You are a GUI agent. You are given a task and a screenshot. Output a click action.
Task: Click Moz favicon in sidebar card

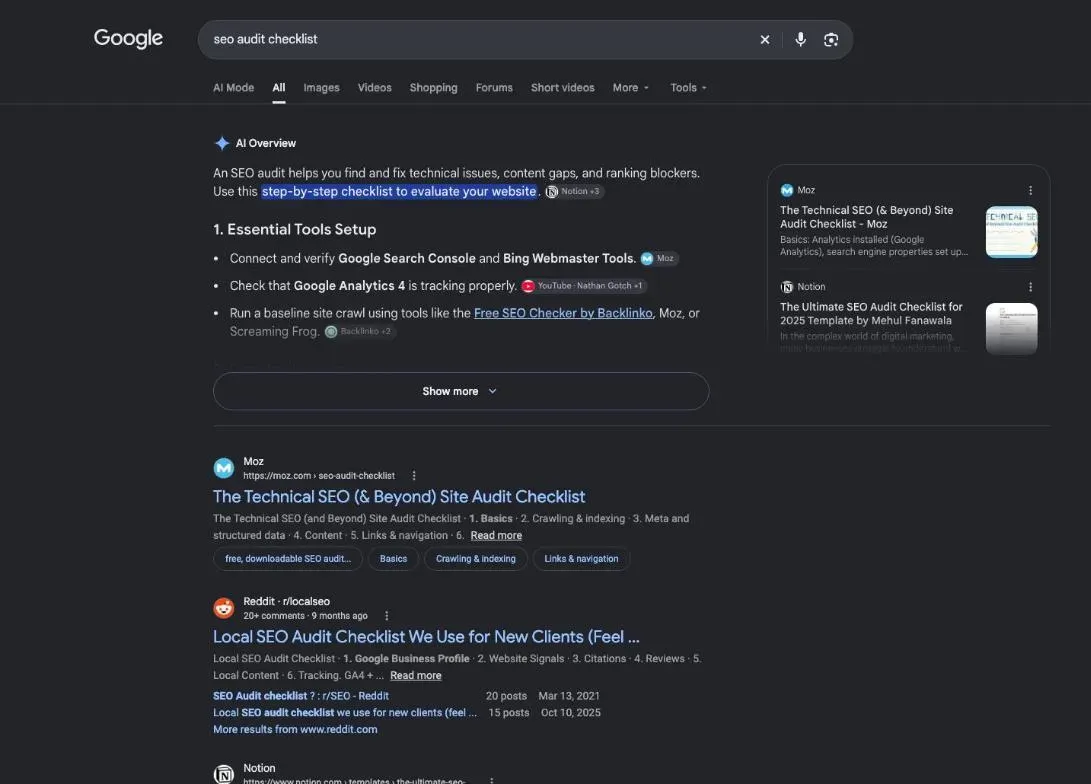(x=787, y=191)
